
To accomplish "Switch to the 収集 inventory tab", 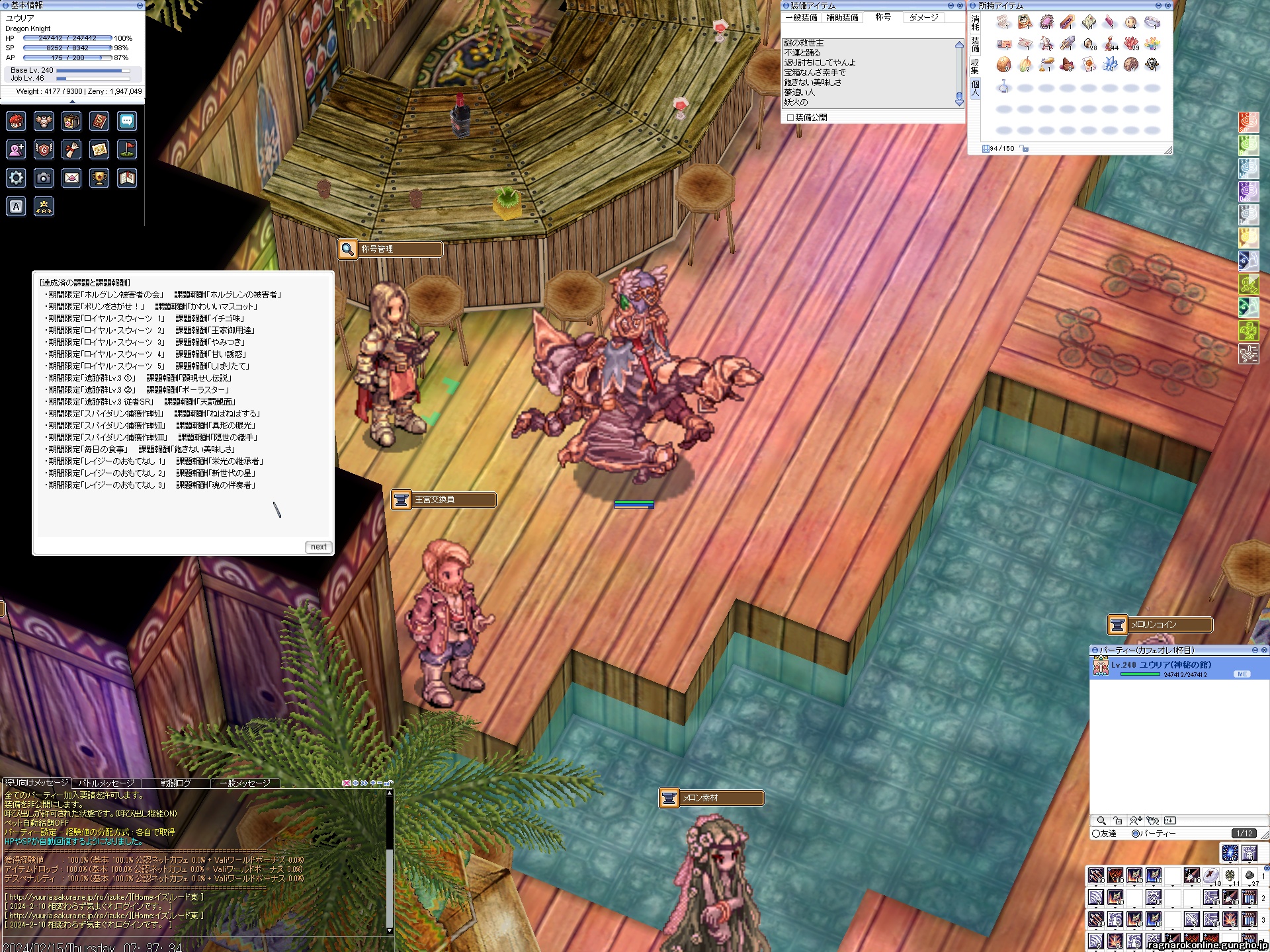I will point(975,66).
